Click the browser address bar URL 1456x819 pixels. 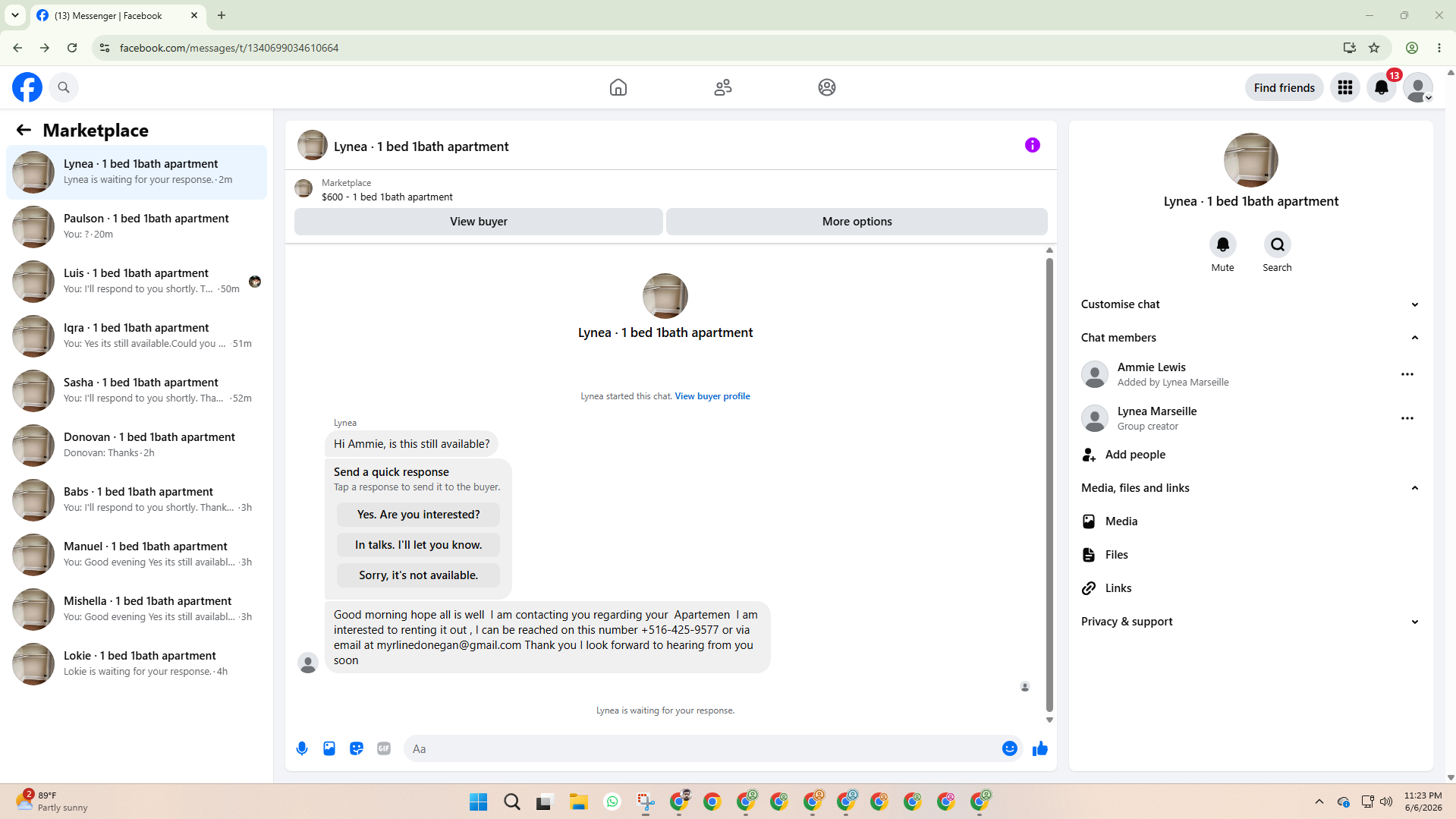coord(229,48)
